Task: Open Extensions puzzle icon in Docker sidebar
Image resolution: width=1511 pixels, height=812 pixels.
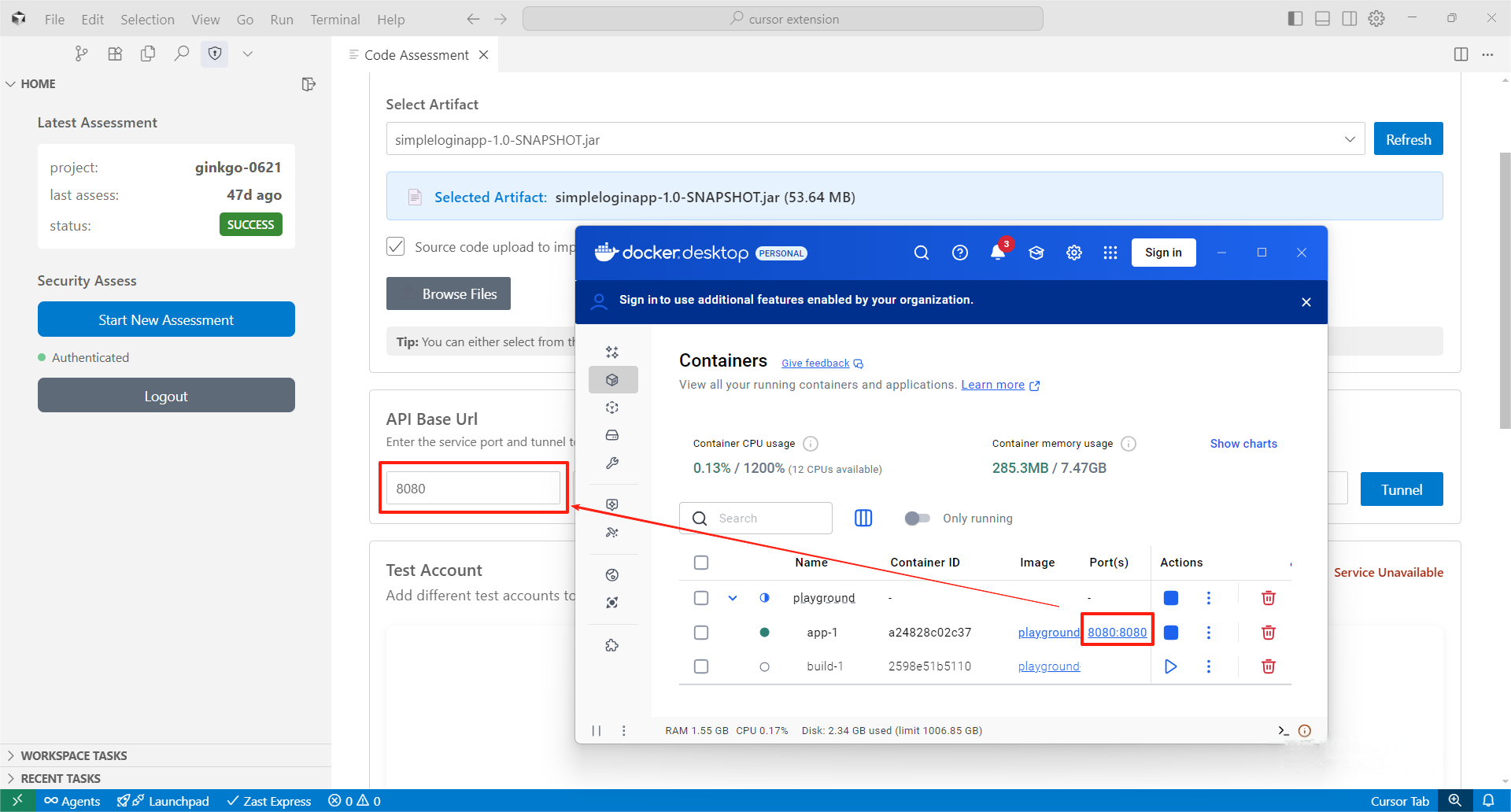Action: click(612, 645)
